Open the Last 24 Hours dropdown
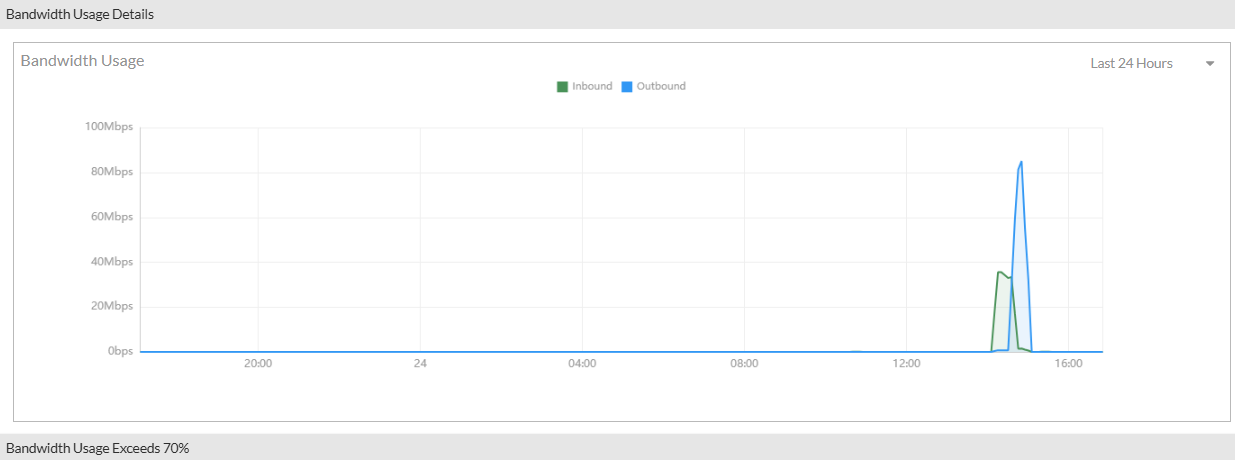Screen dimensions: 1235x460 click(1131, 63)
